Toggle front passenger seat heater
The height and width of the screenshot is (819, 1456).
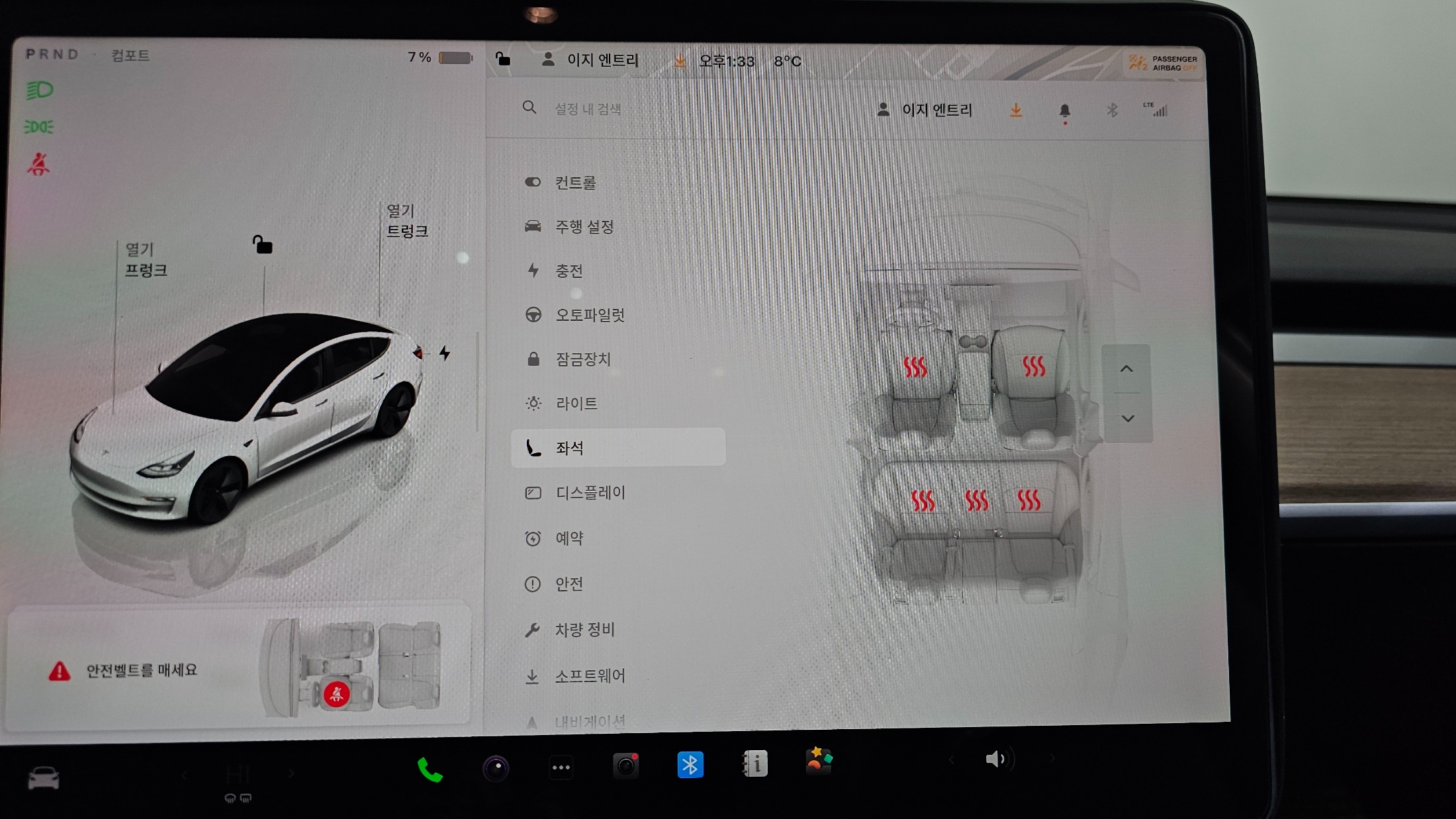(1033, 365)
